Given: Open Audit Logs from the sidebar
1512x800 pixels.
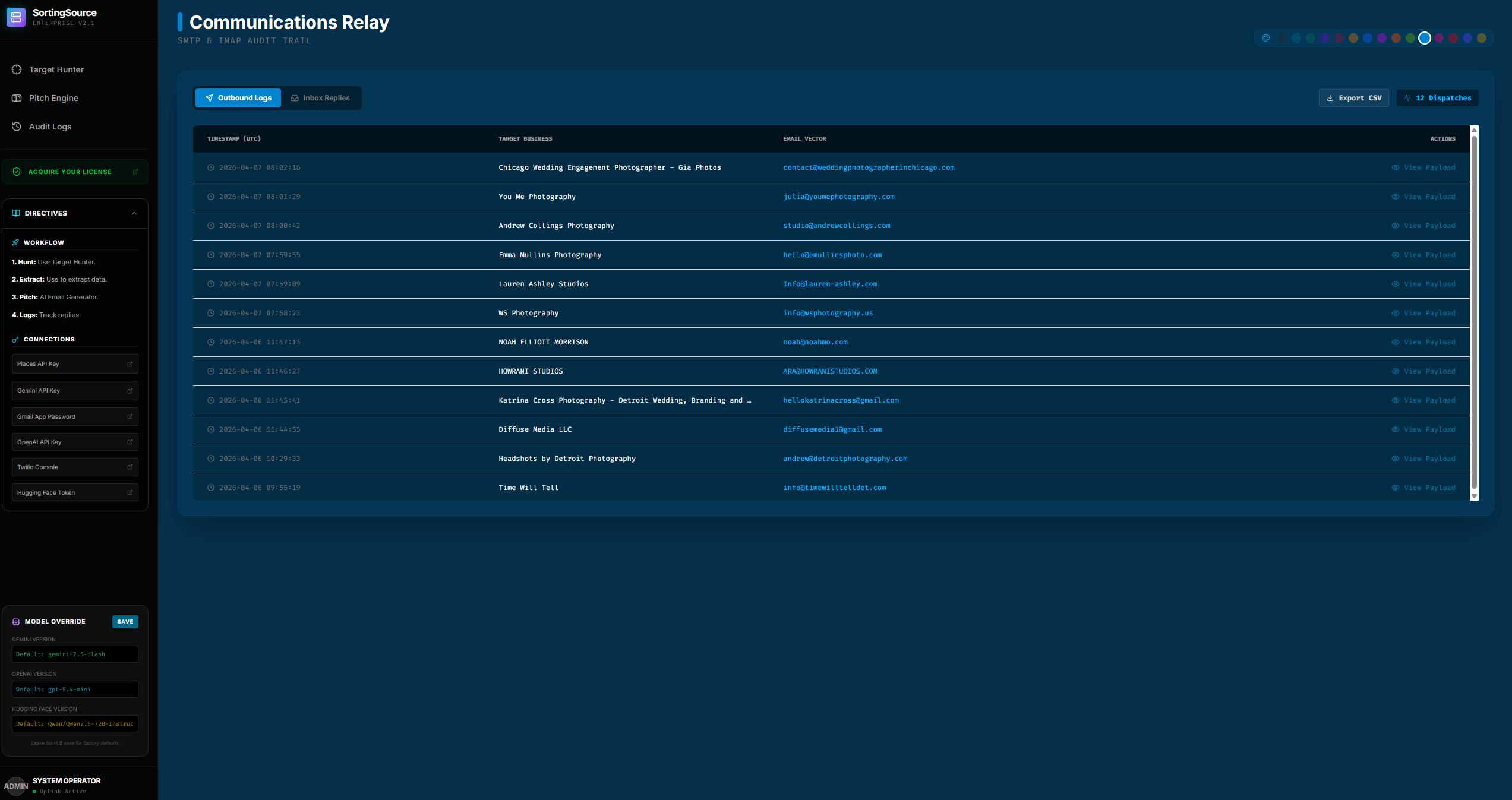Looking at the screenshot, I should coord(50,127).
